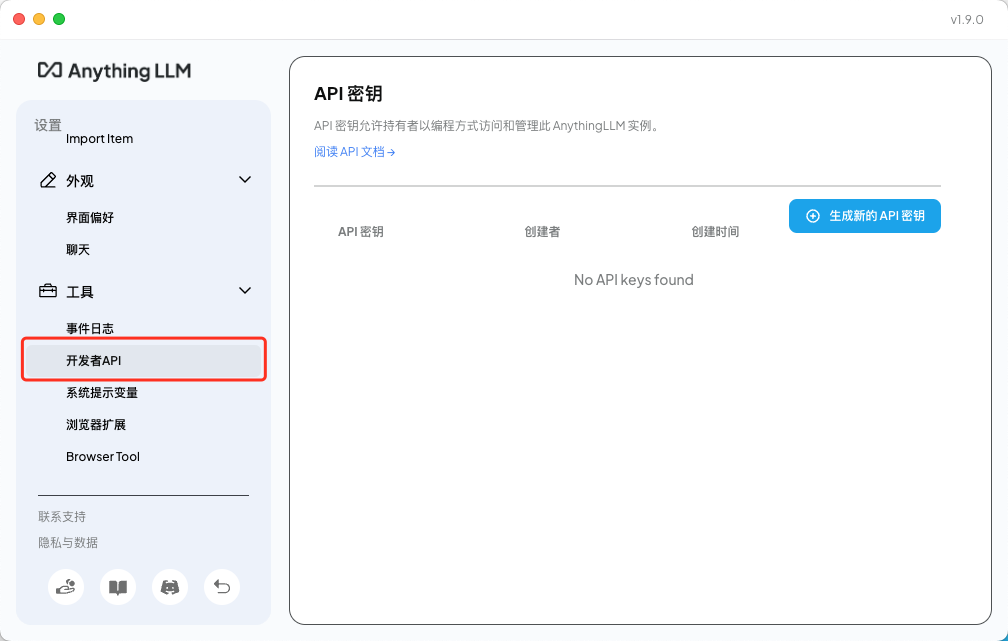Open 浏览器扩展 page
The width and height of the screenshot is (1008, 641).
96,424
